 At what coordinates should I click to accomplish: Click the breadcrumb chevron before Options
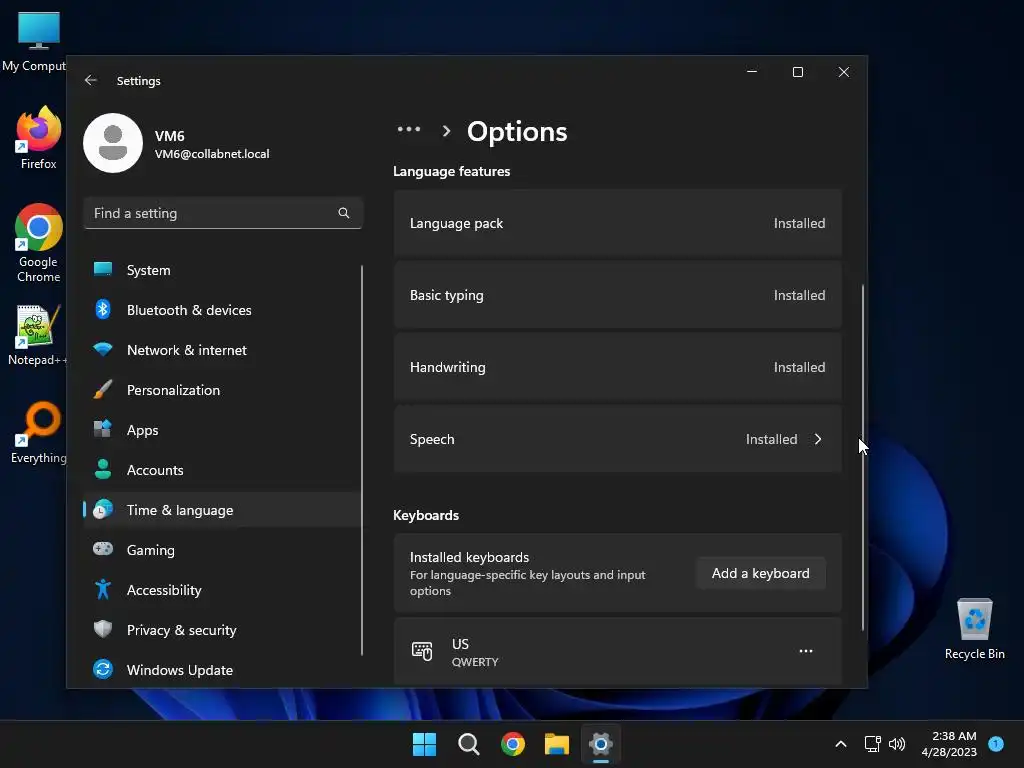click(446, 131)
